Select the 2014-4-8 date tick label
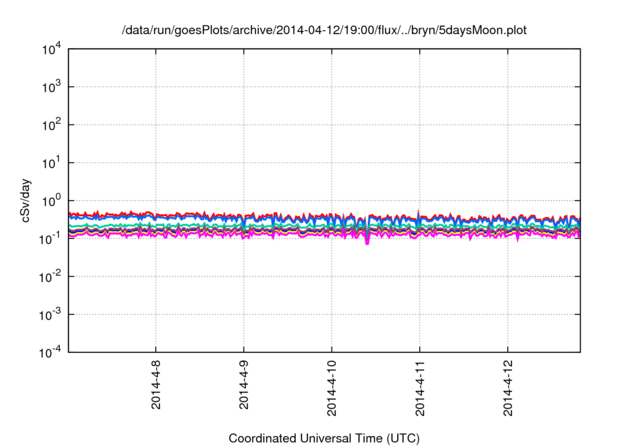The image size is (640, 448). point(156,385)
